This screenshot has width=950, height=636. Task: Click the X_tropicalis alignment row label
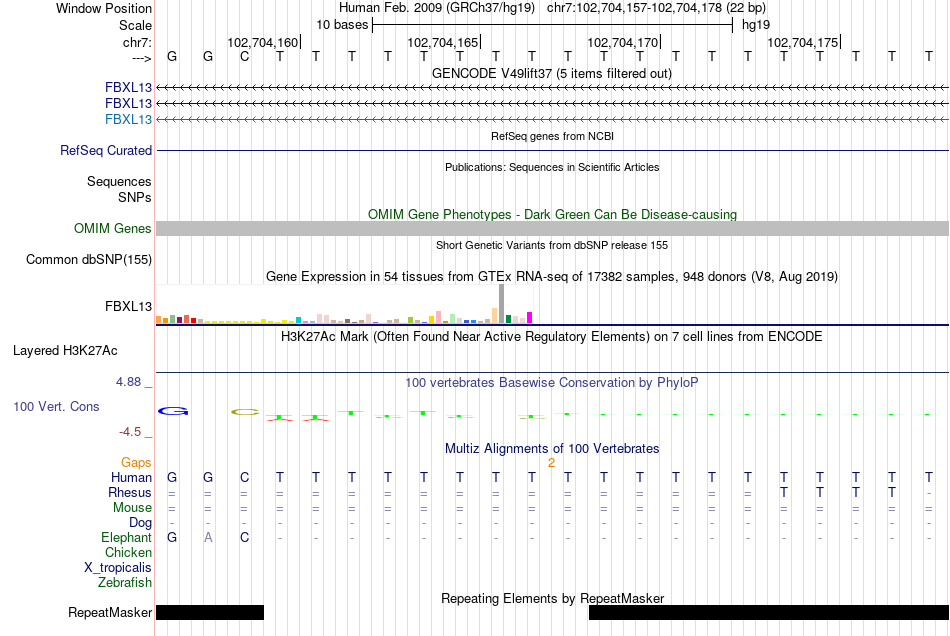click(x=118, y=568)
